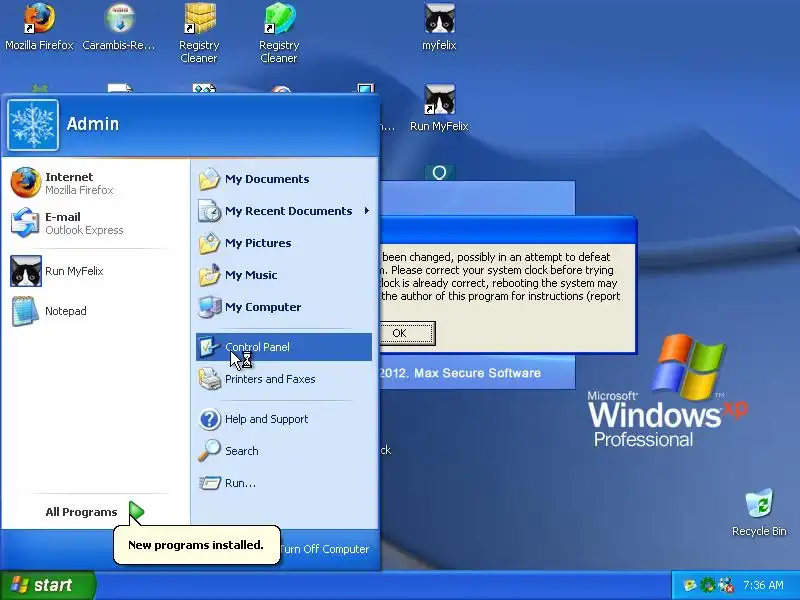This screenshot has width=800, height=600.
Task: Click the My Documents folder icon
Action: (x=210, y=179)
